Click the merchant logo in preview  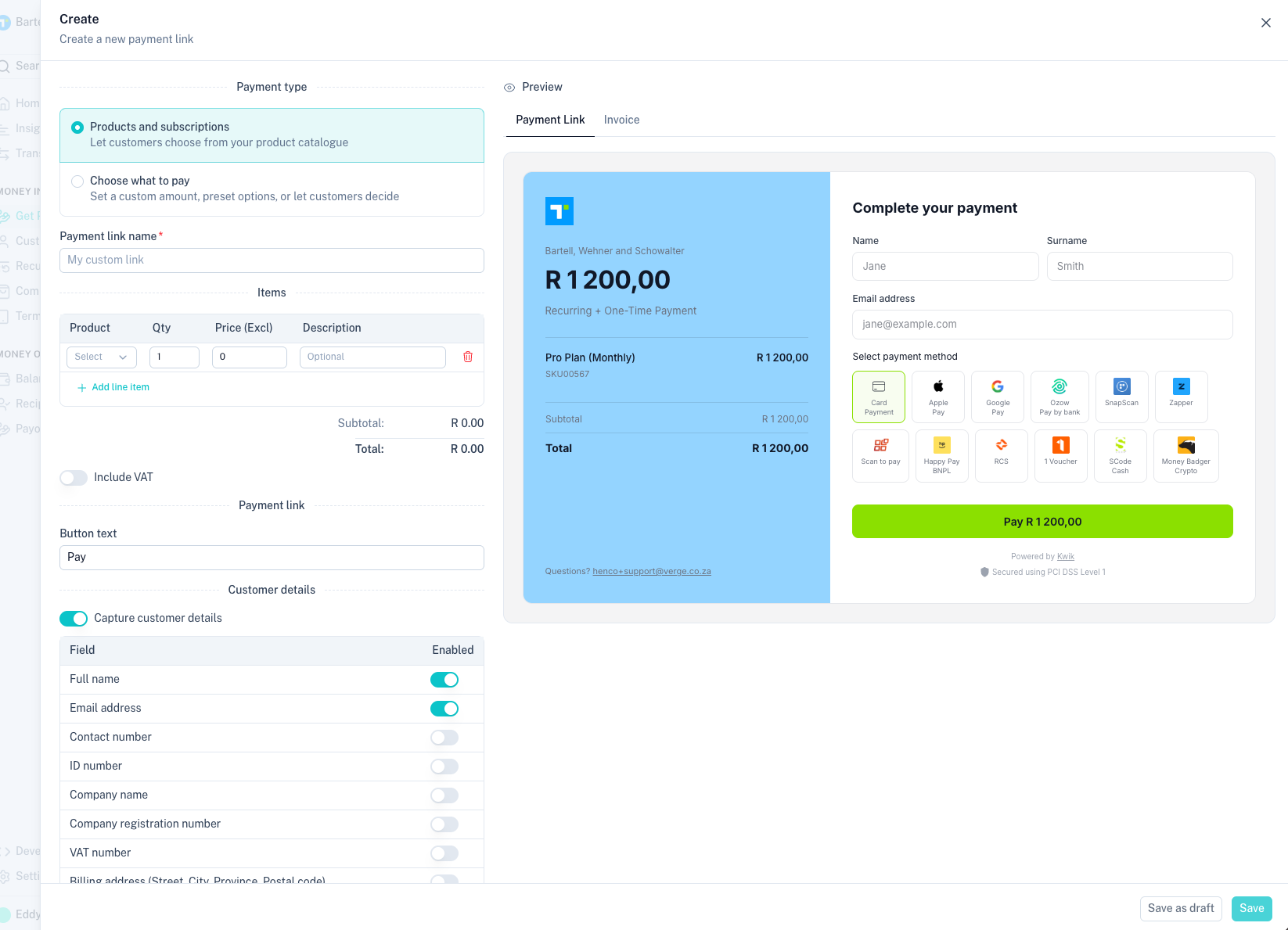tap(559, 211)
